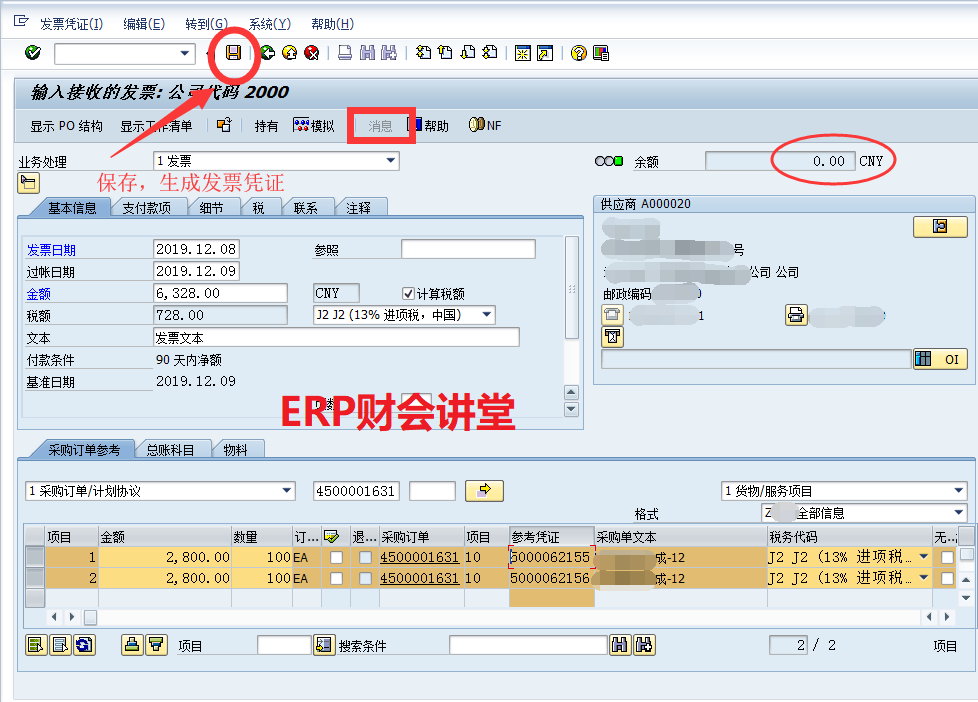The height and width of the screenshot is (702, 978).
Task: Click the 金额 input field with 6,328.00
Action: 220,294
